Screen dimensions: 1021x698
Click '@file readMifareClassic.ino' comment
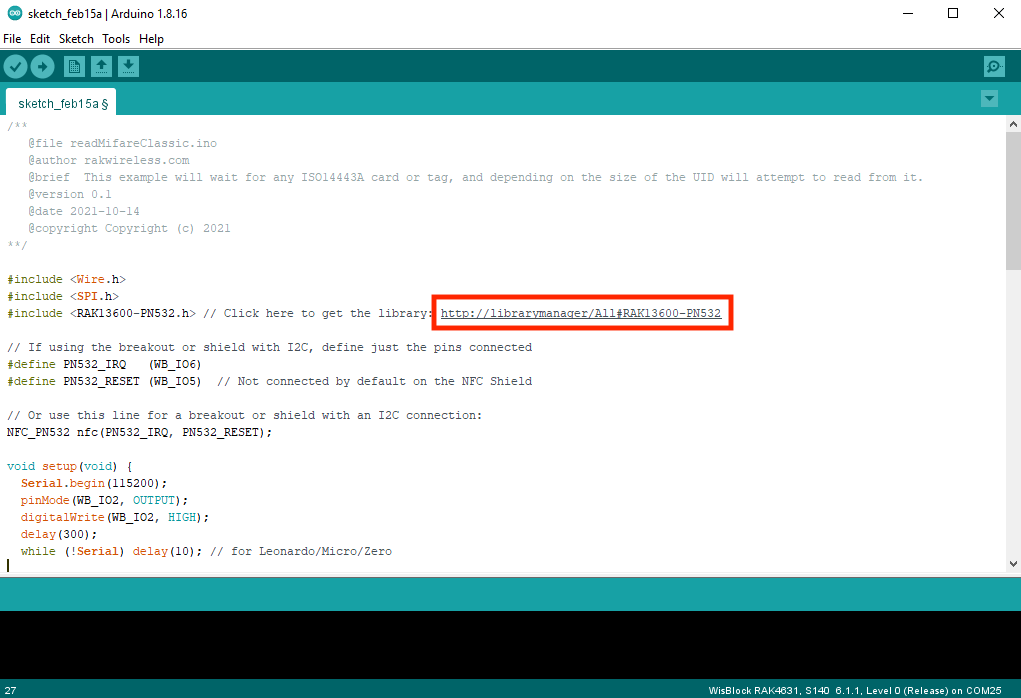tap(122, 143)
